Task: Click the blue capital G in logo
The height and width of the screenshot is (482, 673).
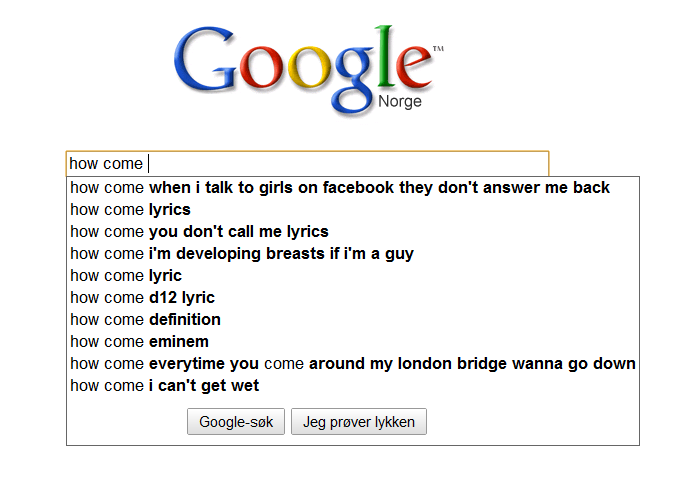Action: [205, 59]
